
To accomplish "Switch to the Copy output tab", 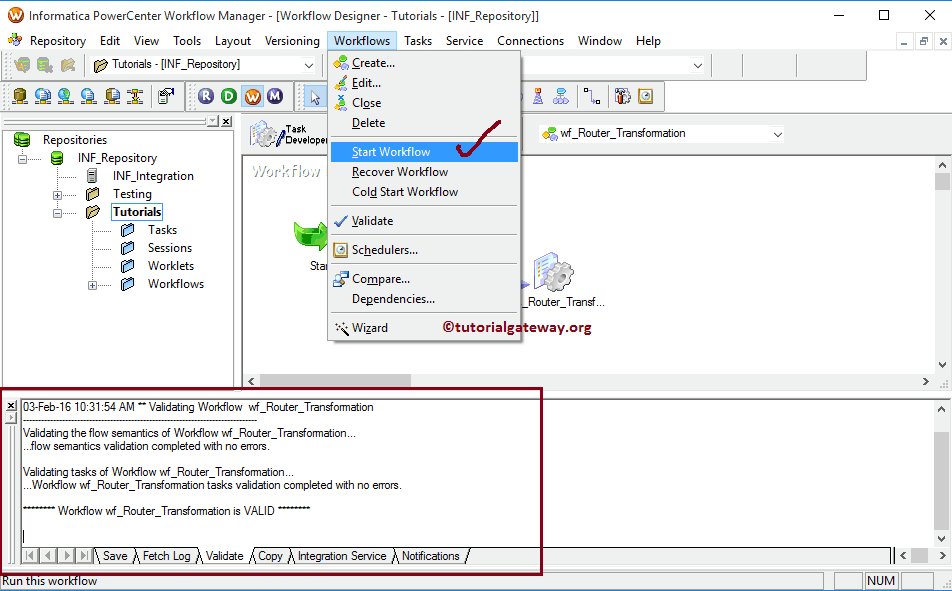I will [270, 556].
